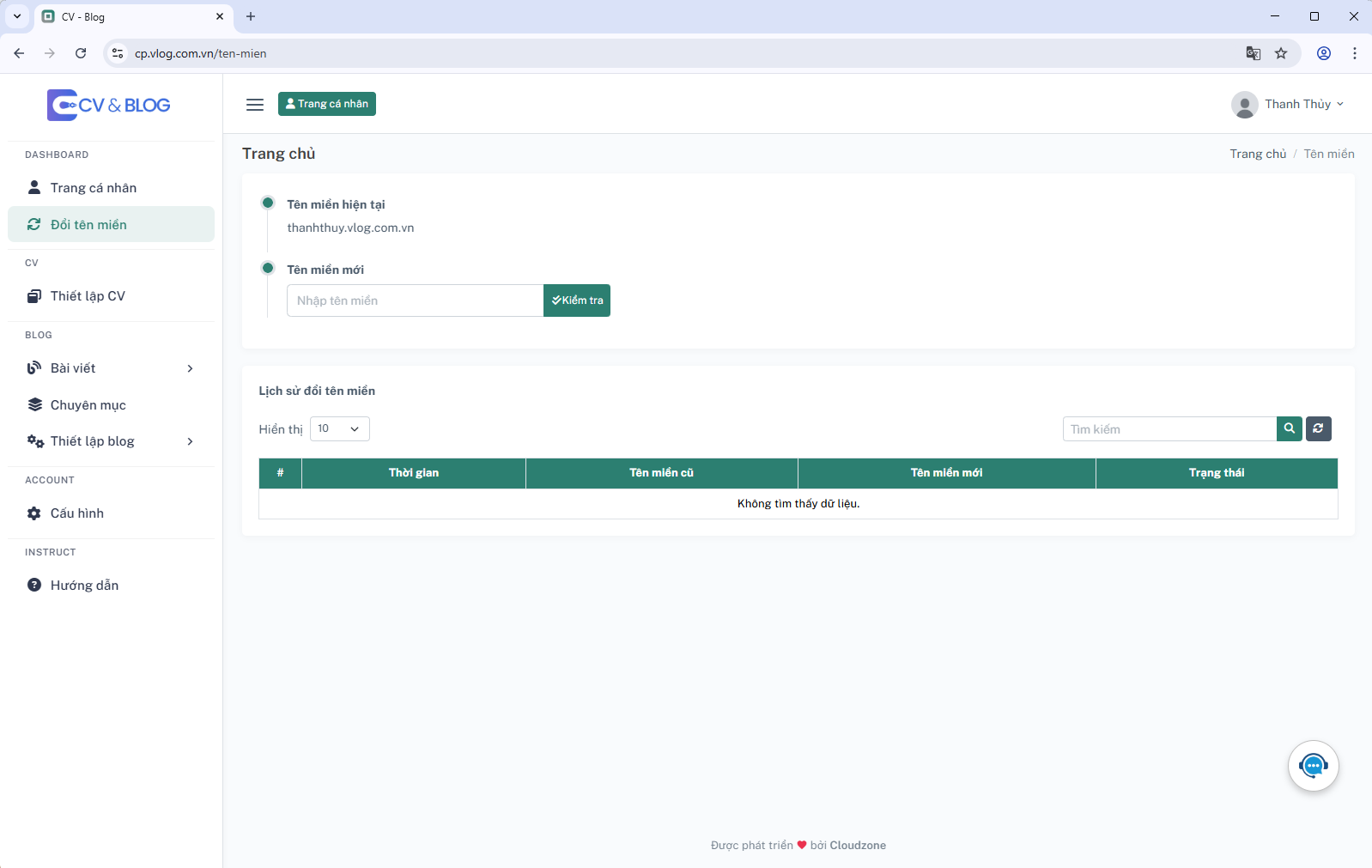Click Trang chủ breadcrumb link

point(1258,154)
